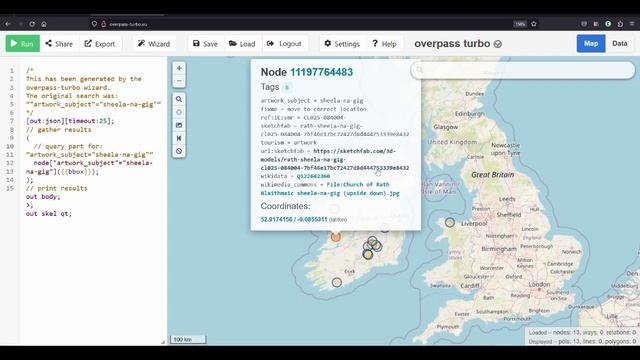Click the 'out skel qt;' code line
Image resolution: width=640 pixels, height=360 pixels.
click(49, 213)
